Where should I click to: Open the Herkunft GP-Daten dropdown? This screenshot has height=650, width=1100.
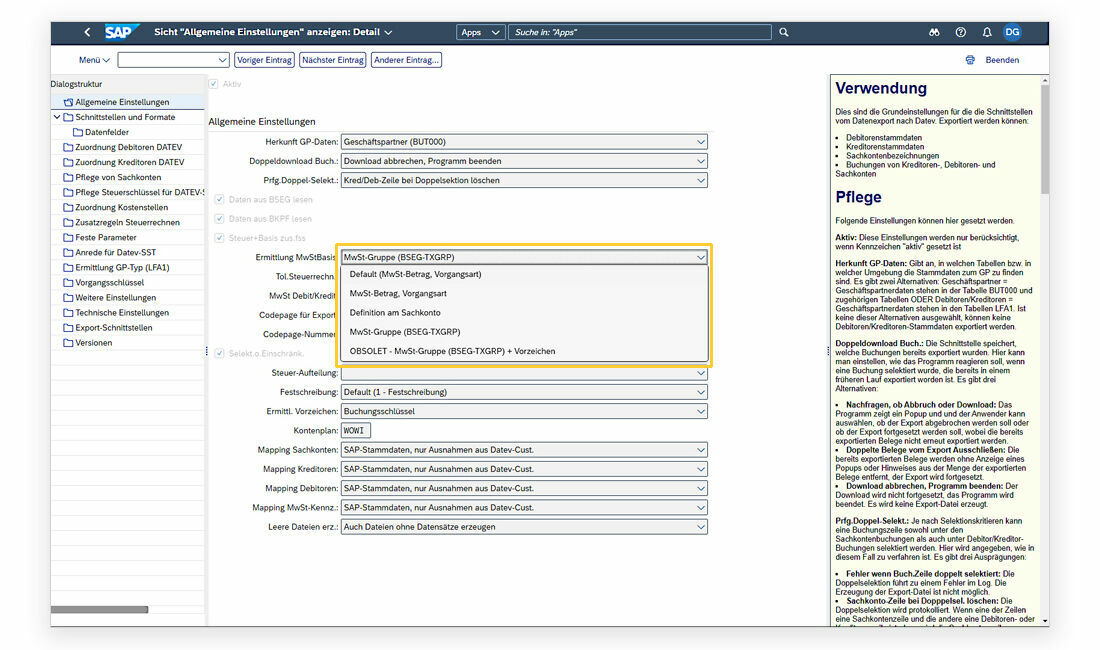pos(524,142)
